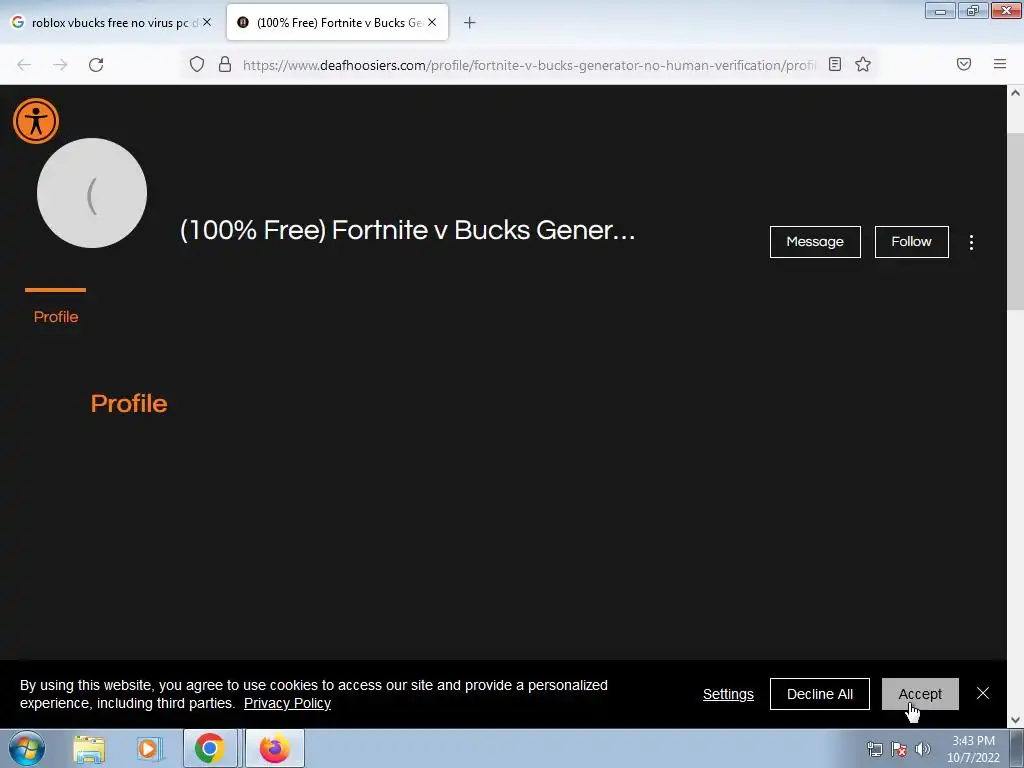Click the deafhoosiers.com URL field
Viewport: 1024px width, 768px height.
tap(529, 65)
